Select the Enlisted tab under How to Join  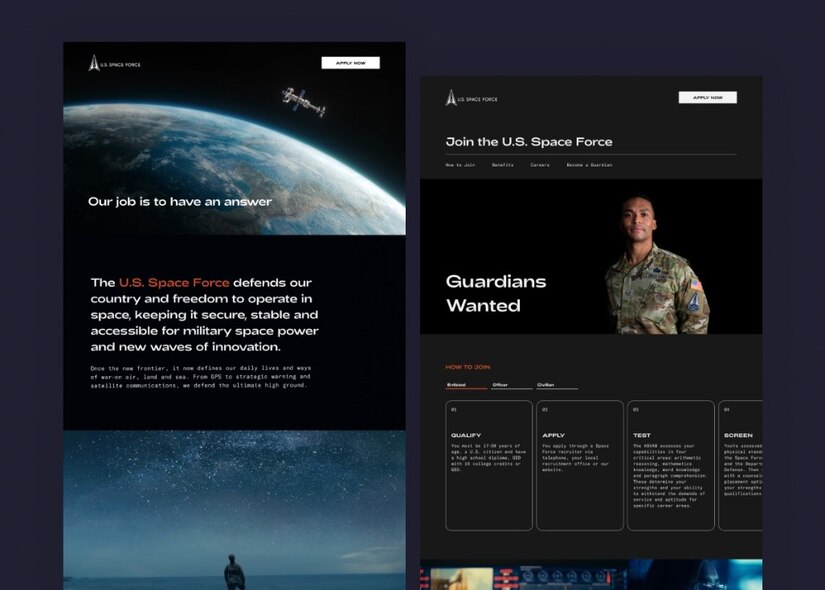click(455, 384)
